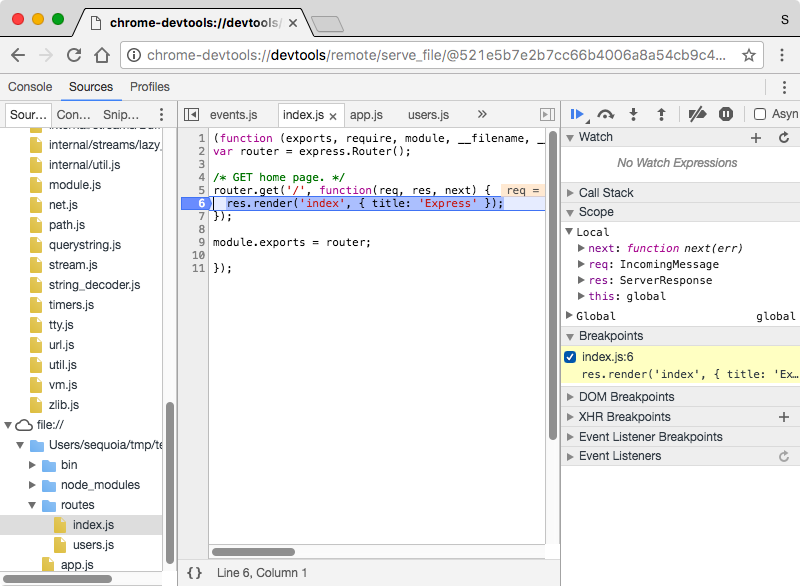Click the Step over next function icon
Viewport: 800px width, 586px height.
pos(606,114)
